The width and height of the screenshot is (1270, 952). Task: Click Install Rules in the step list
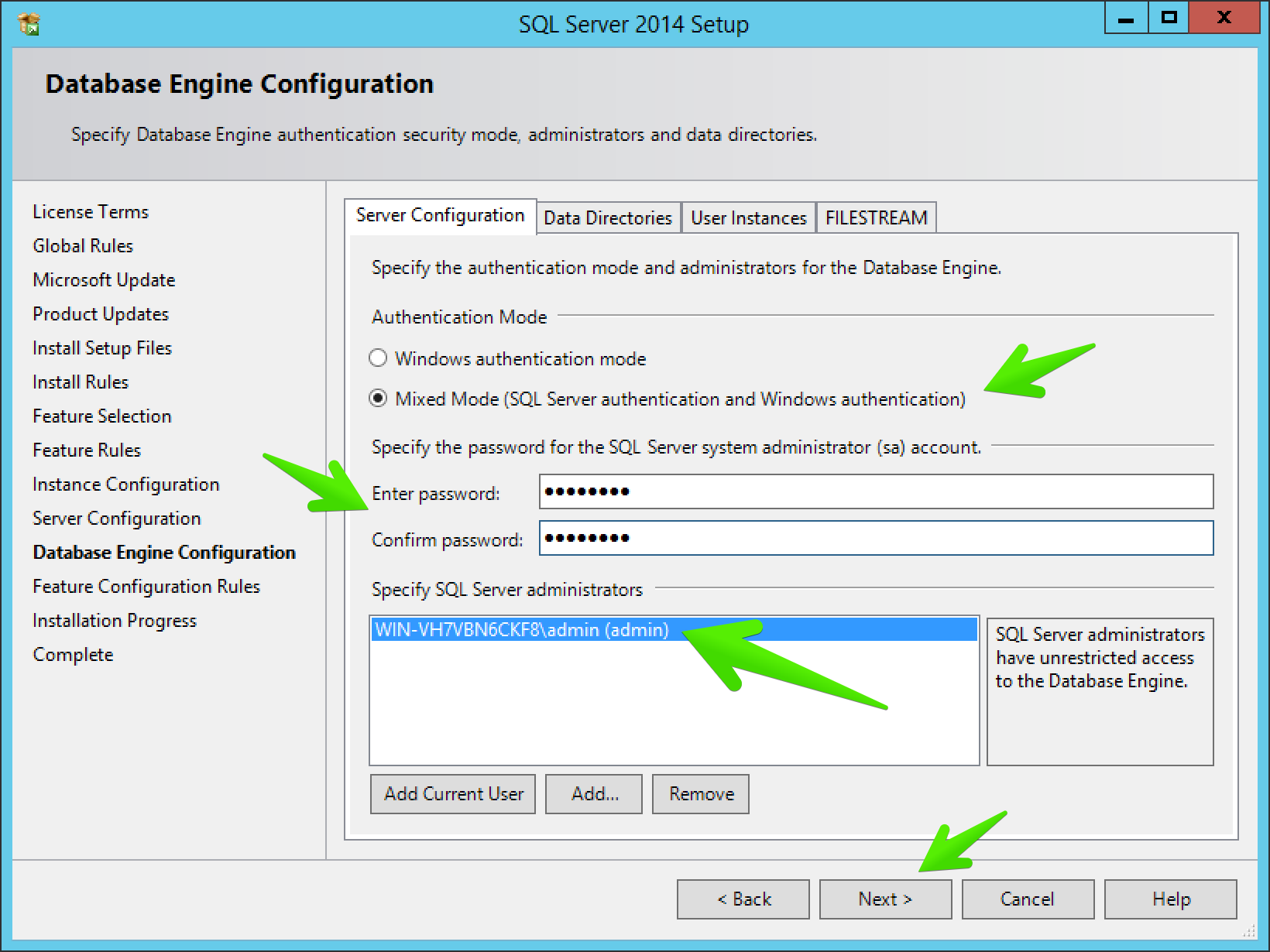point(81,382)
